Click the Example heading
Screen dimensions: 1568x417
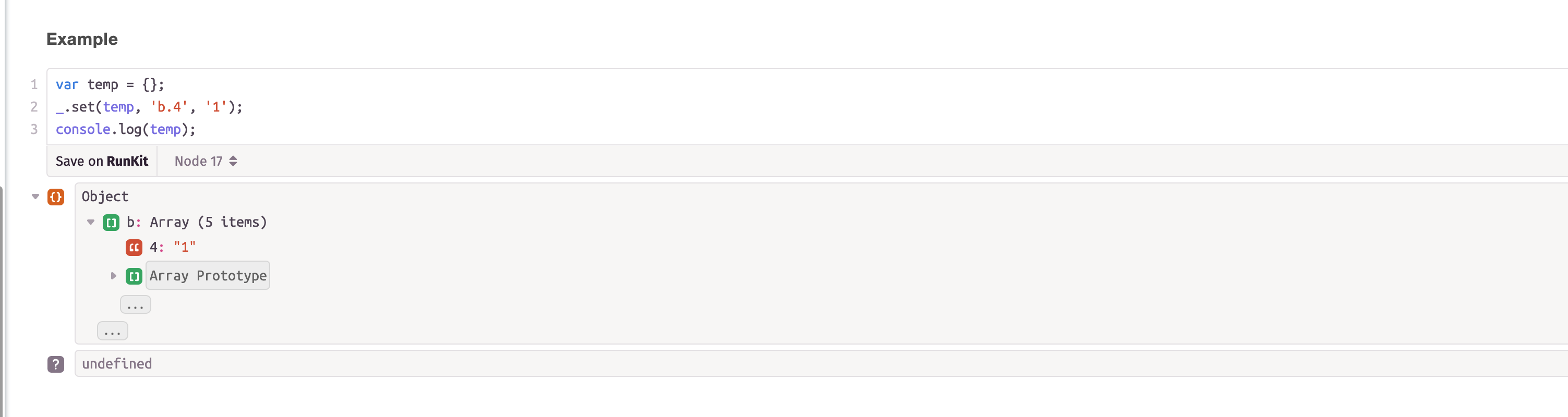(x=82, y=39)
